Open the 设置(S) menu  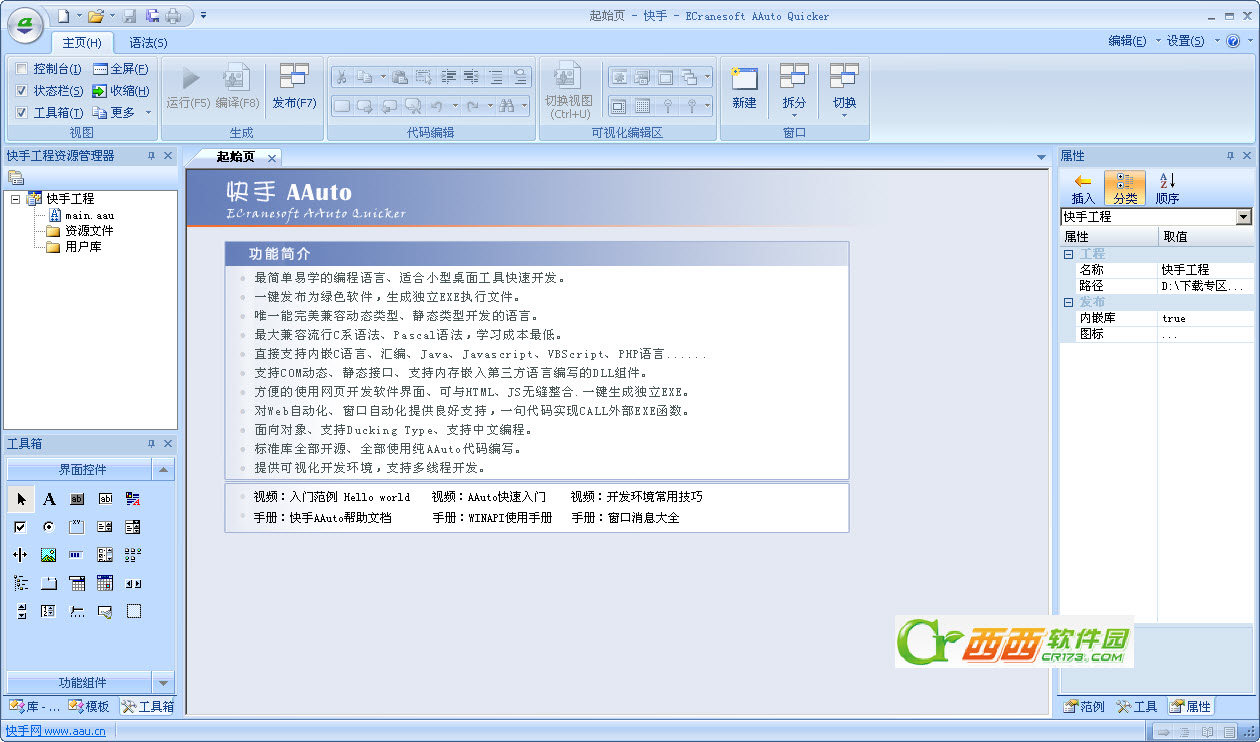click(x=1186, y=41)
